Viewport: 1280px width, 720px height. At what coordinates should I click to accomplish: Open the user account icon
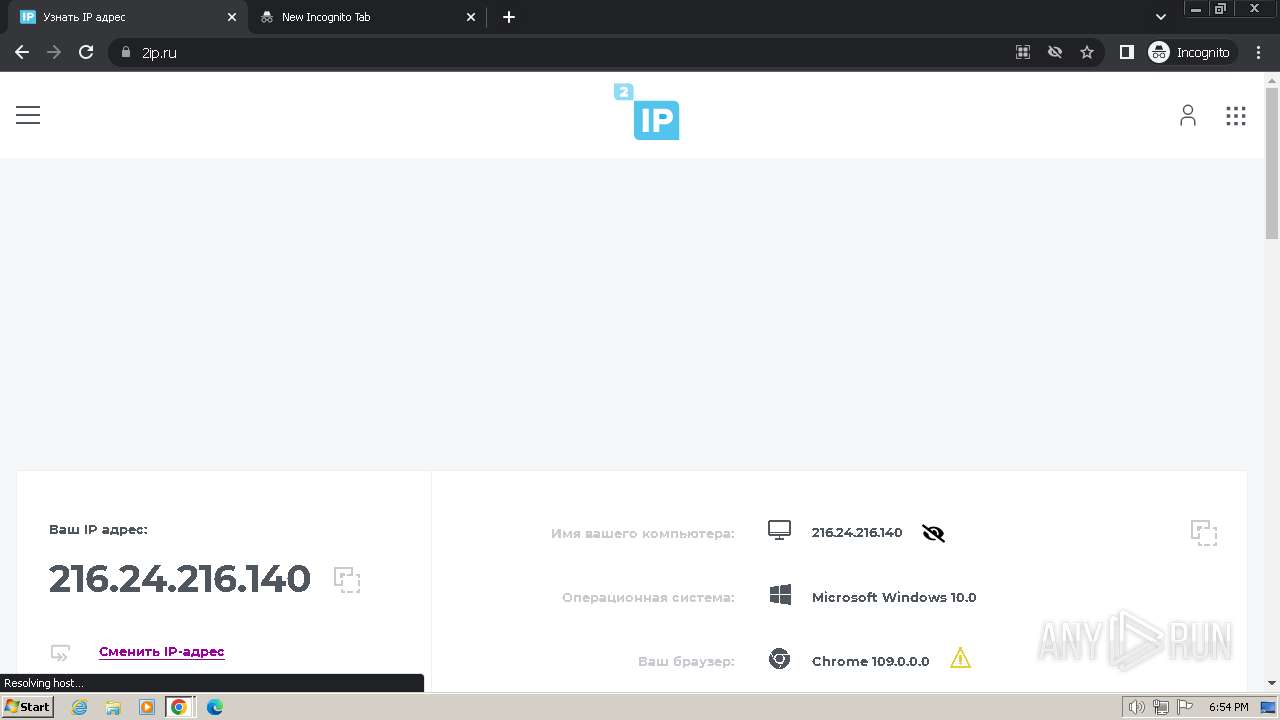coord(1188,115)
